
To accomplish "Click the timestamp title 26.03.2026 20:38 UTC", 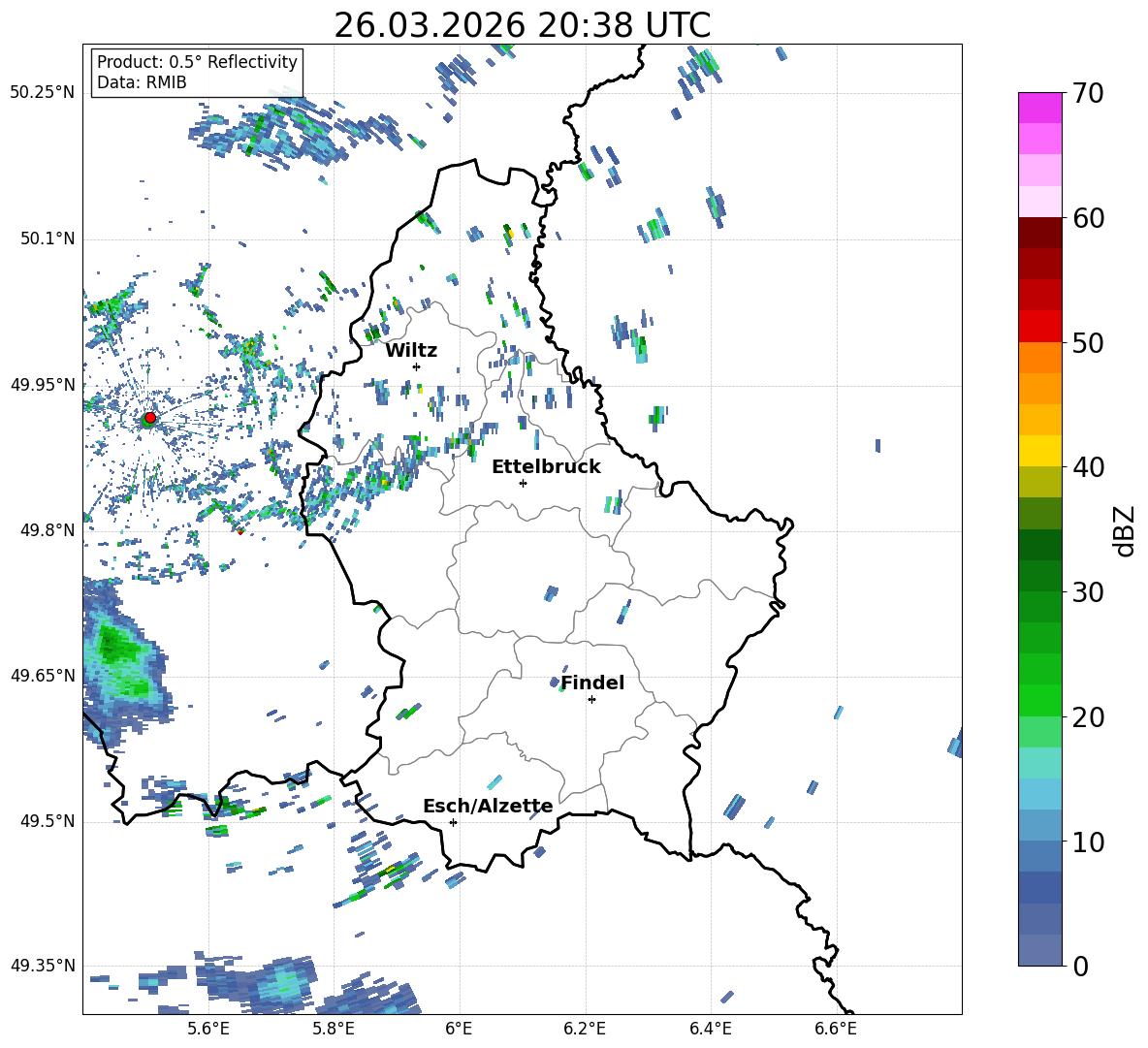I will [x=523, y=25].
